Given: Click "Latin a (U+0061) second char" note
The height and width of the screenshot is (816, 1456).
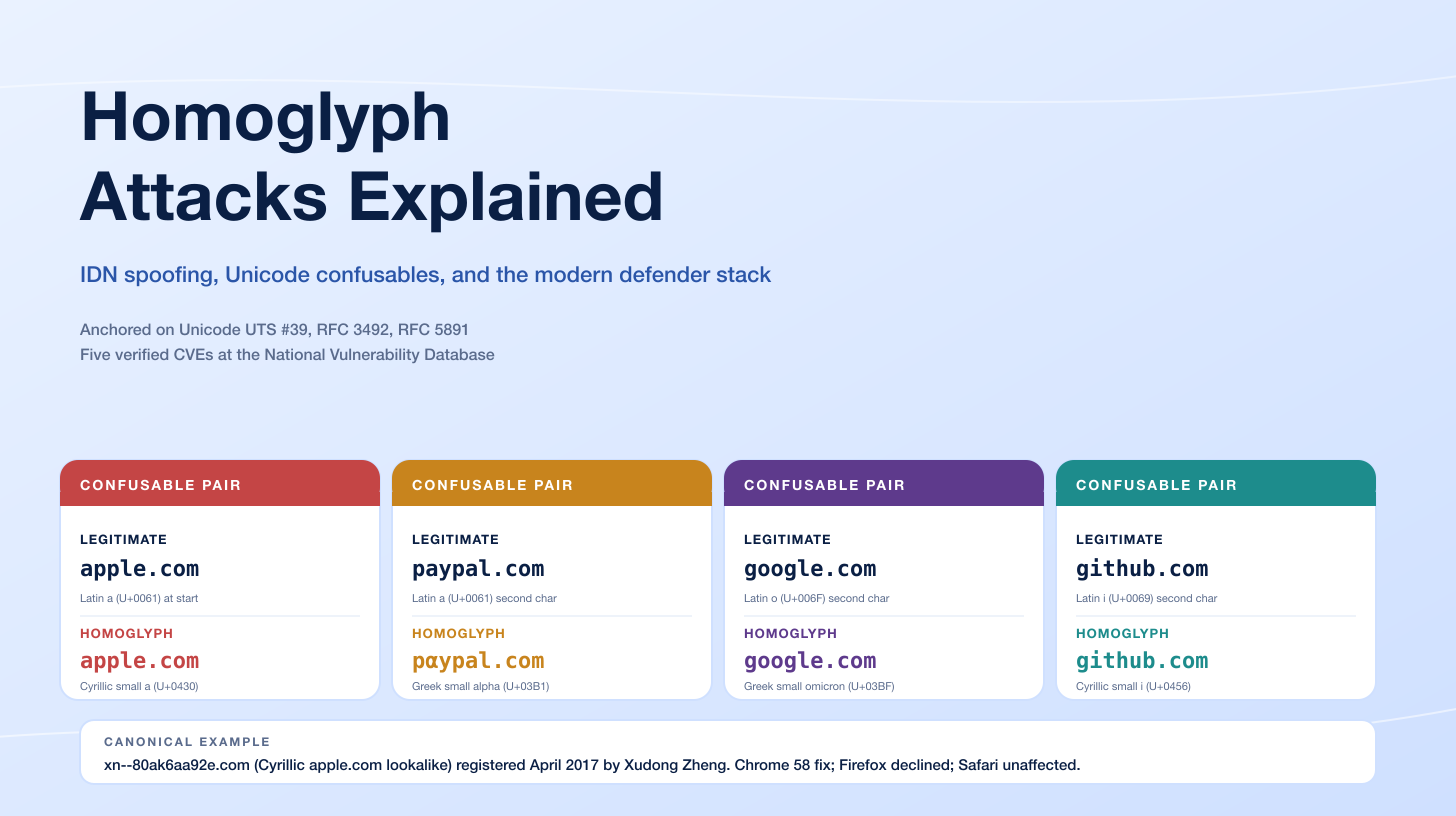Looking at the screenshot, I should (484, 599).
